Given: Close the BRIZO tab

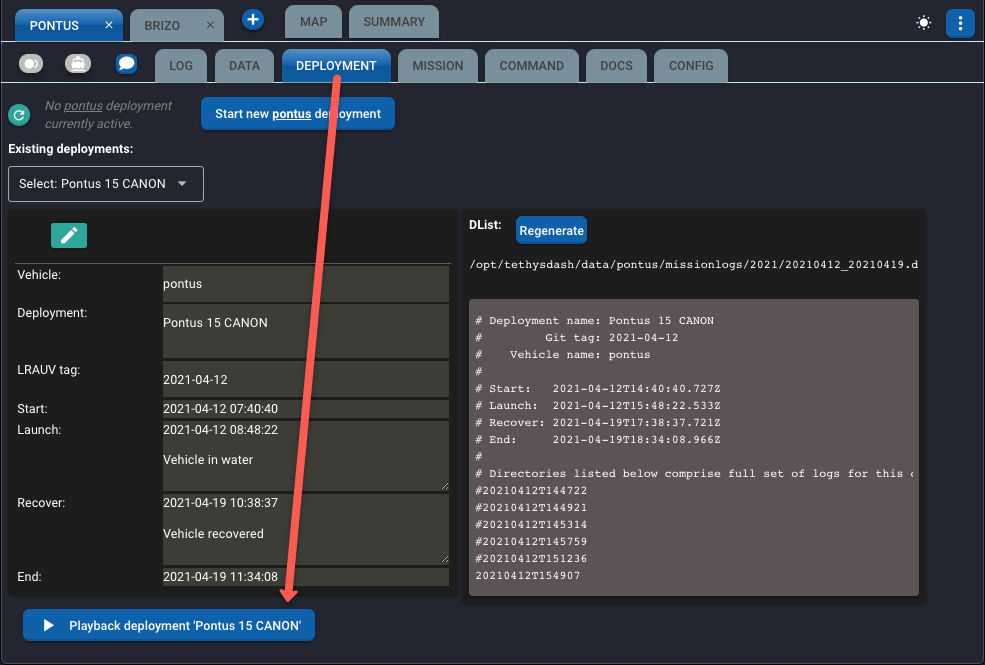Looking at the screenshot, I should click(210, 25).
